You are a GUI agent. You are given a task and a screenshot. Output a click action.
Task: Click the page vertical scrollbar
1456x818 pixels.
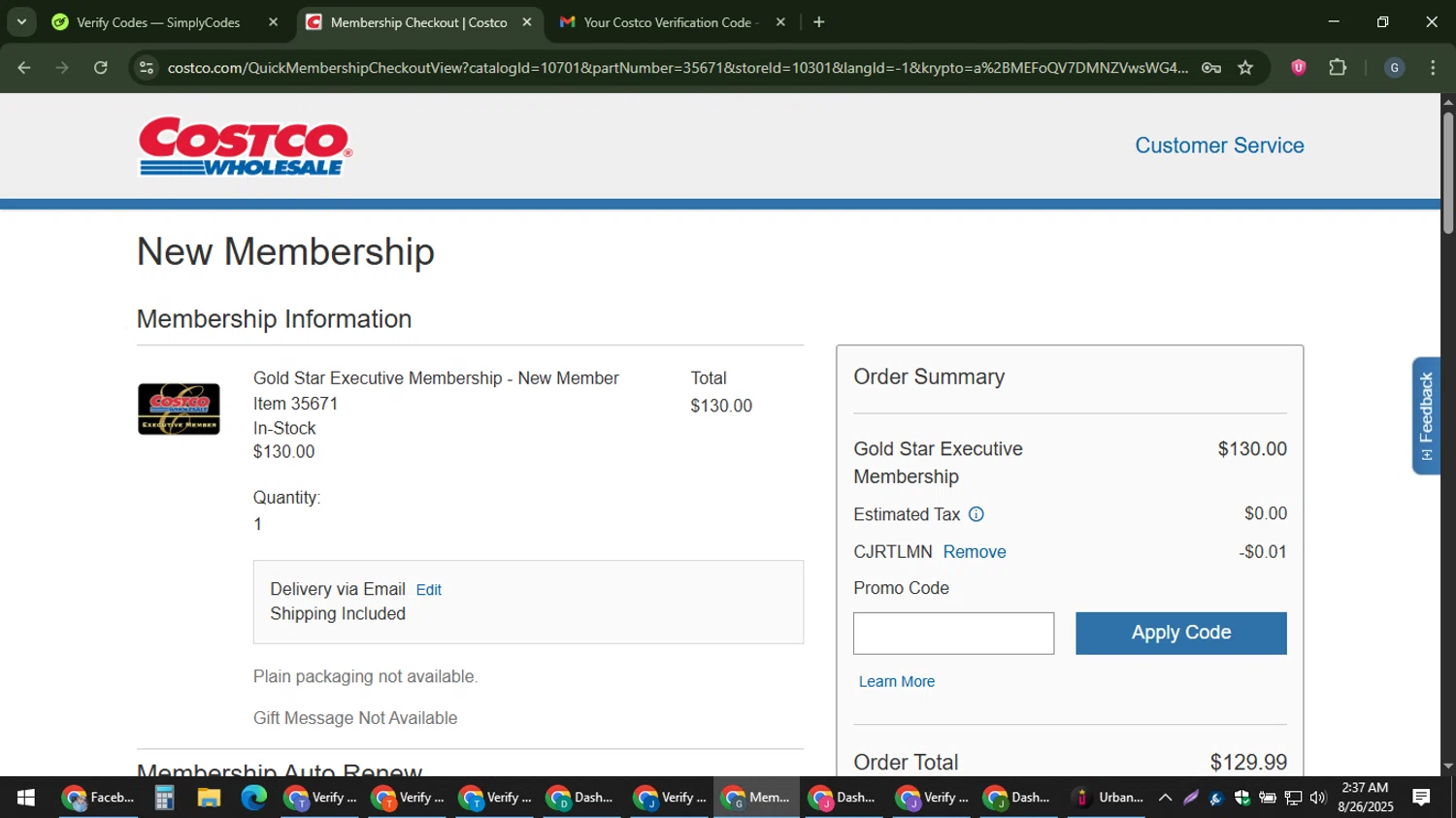click(1448, 174)
